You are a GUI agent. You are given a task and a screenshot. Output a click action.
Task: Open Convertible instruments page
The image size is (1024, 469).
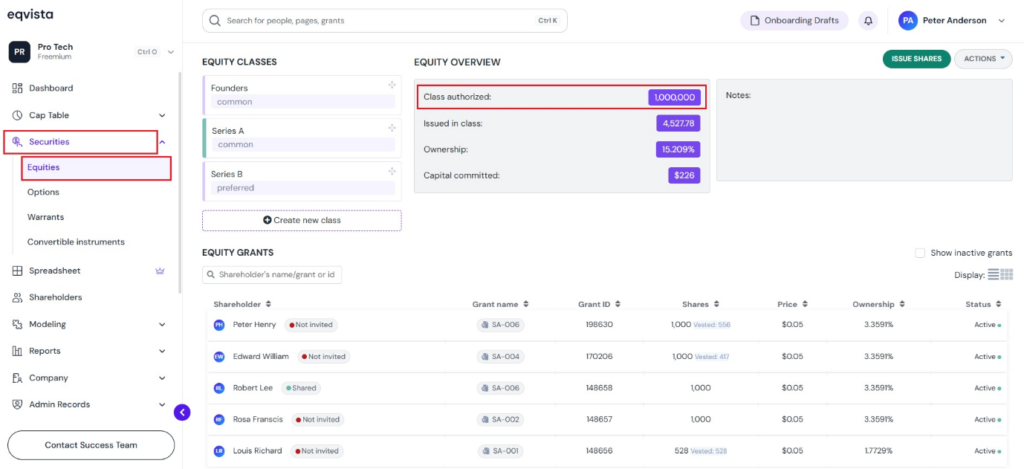[x=76, y=242]
